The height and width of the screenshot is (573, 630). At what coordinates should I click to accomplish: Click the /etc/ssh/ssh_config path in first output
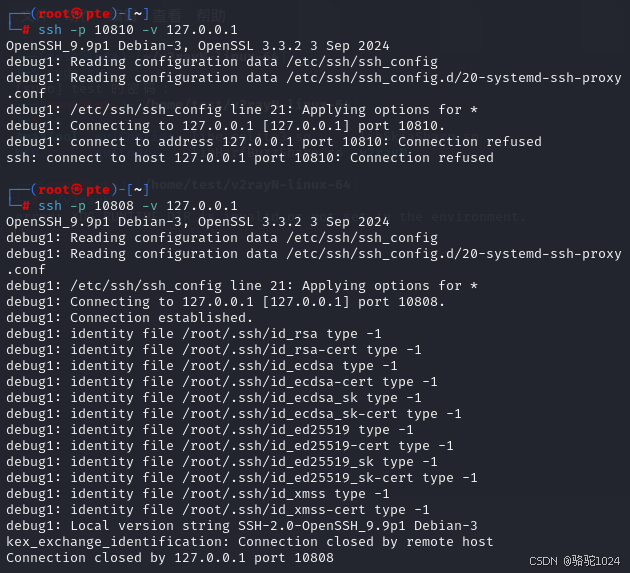click(x=362, y=62)
